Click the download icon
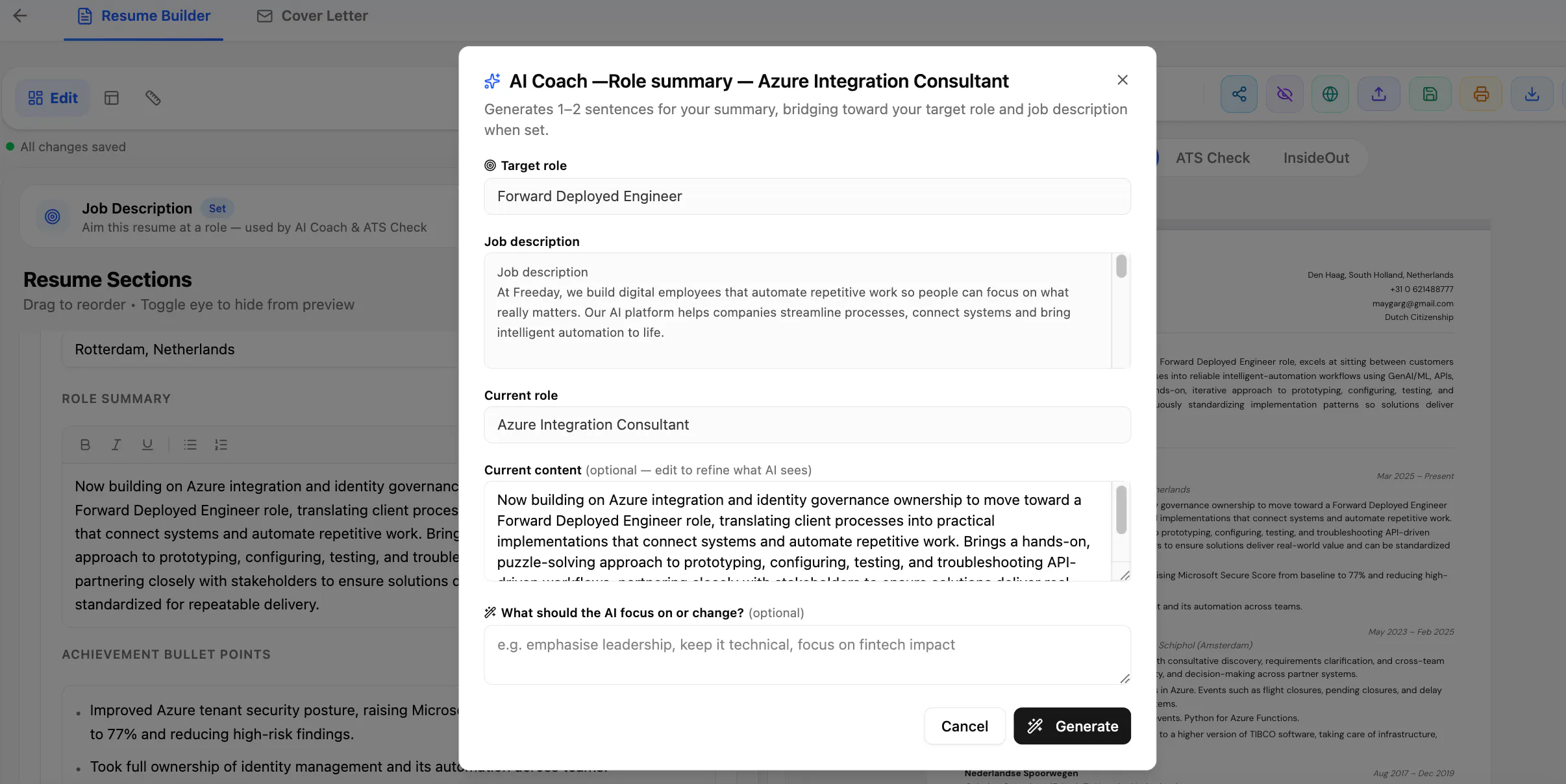Viewport: 1566px width, 784px height. click(1532, 94)
